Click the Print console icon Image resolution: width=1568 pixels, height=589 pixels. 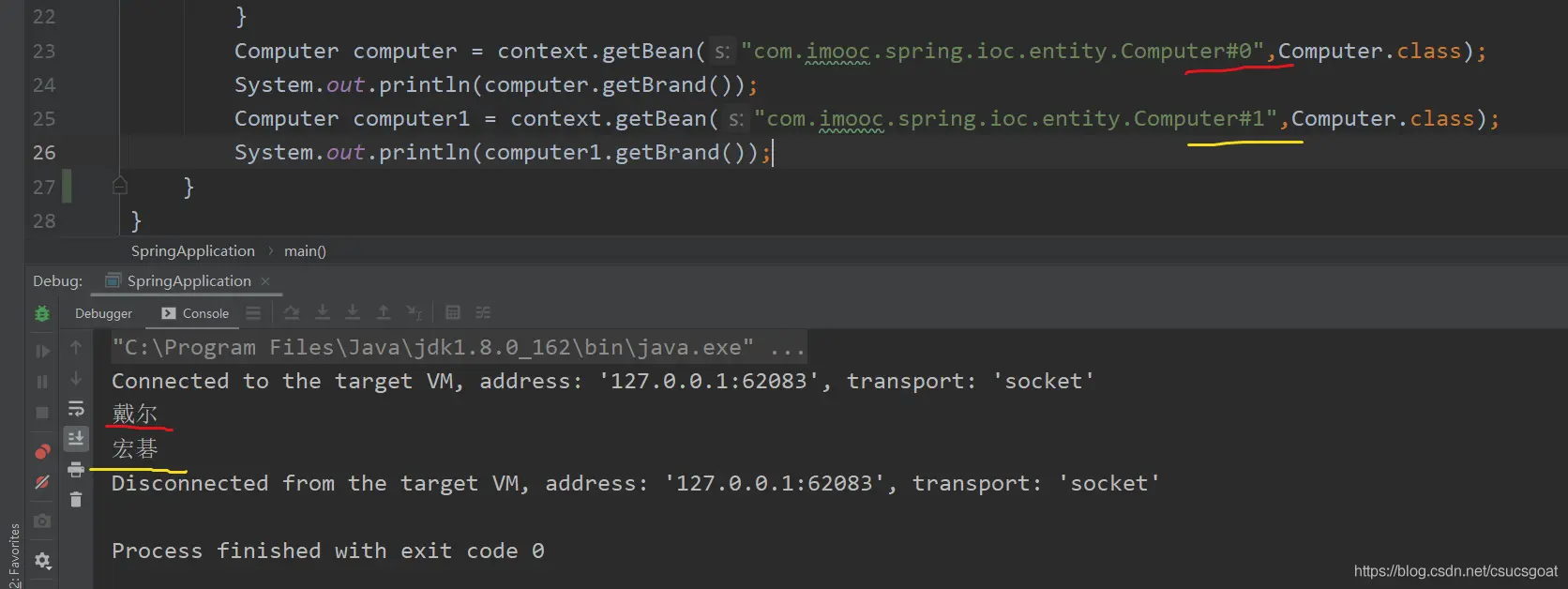pyautogui.click(x=76, y=469)
